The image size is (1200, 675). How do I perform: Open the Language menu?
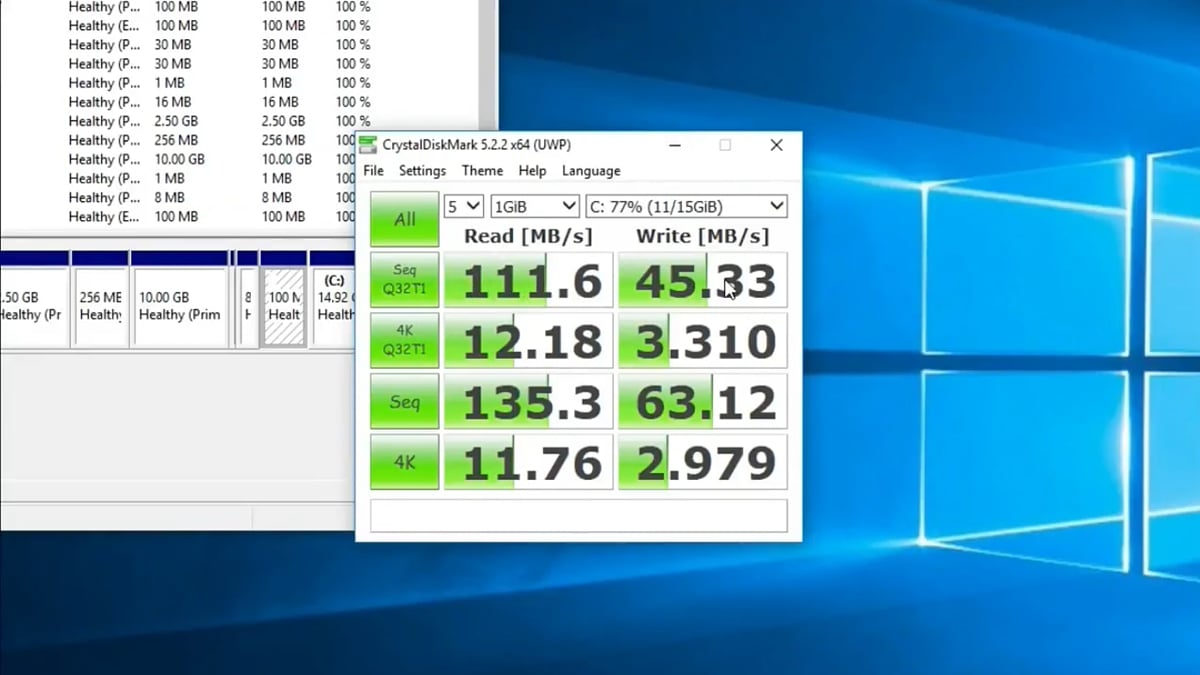pos(590,170)
